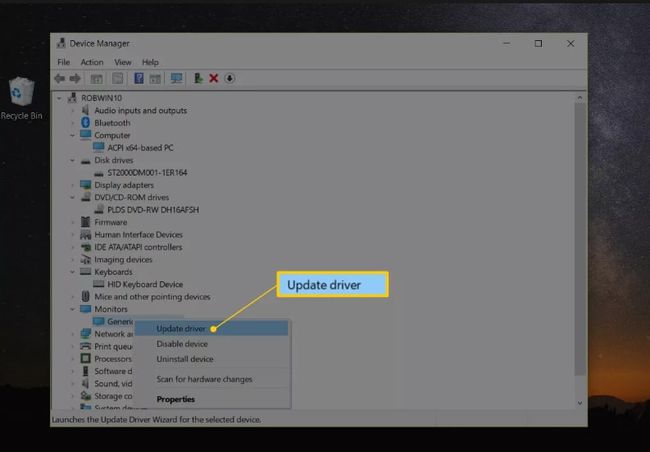Click the Human Interface Devices icon

point(85,235)
